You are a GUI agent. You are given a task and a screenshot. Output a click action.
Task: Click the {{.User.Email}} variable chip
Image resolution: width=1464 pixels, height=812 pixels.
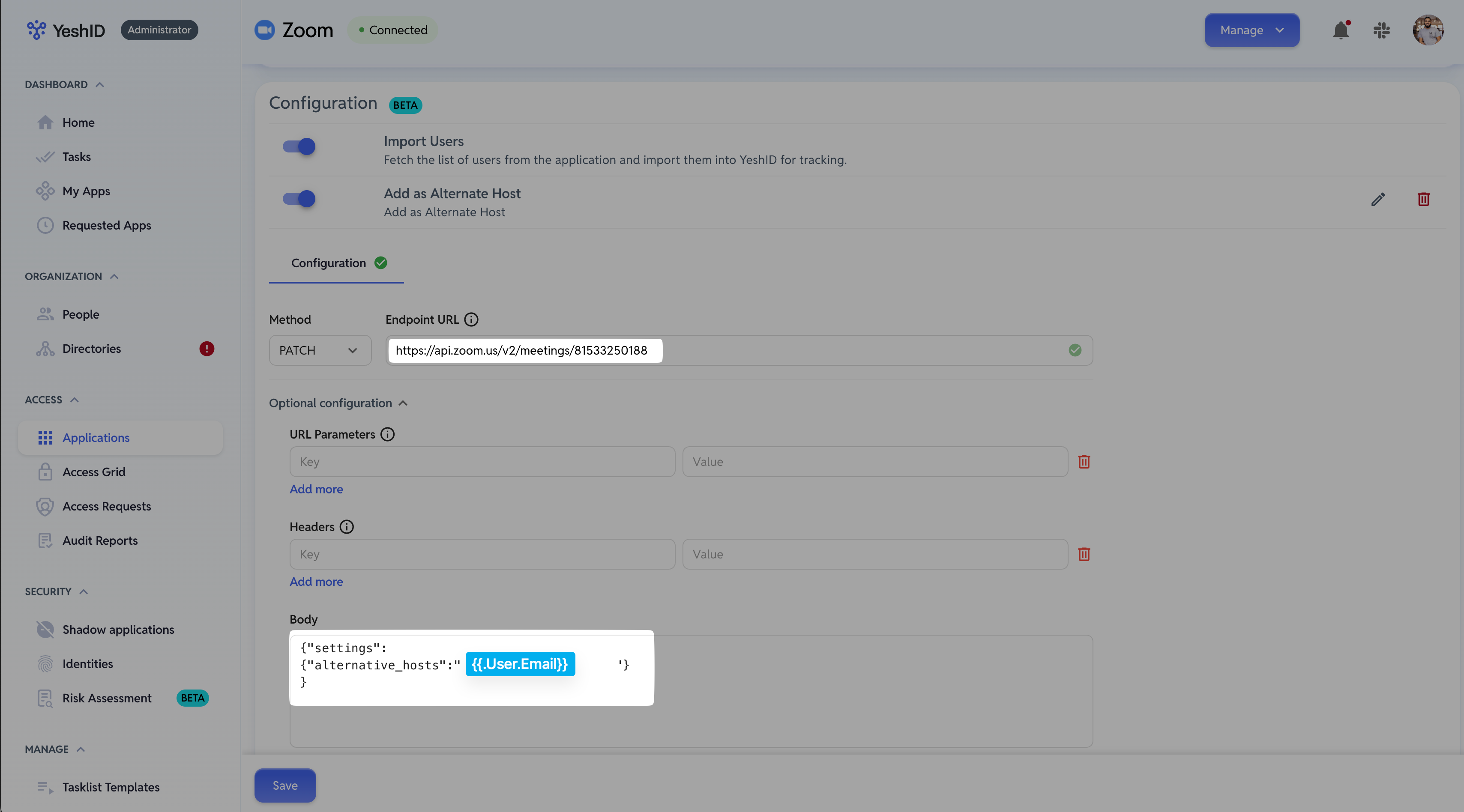pos(520,664)
